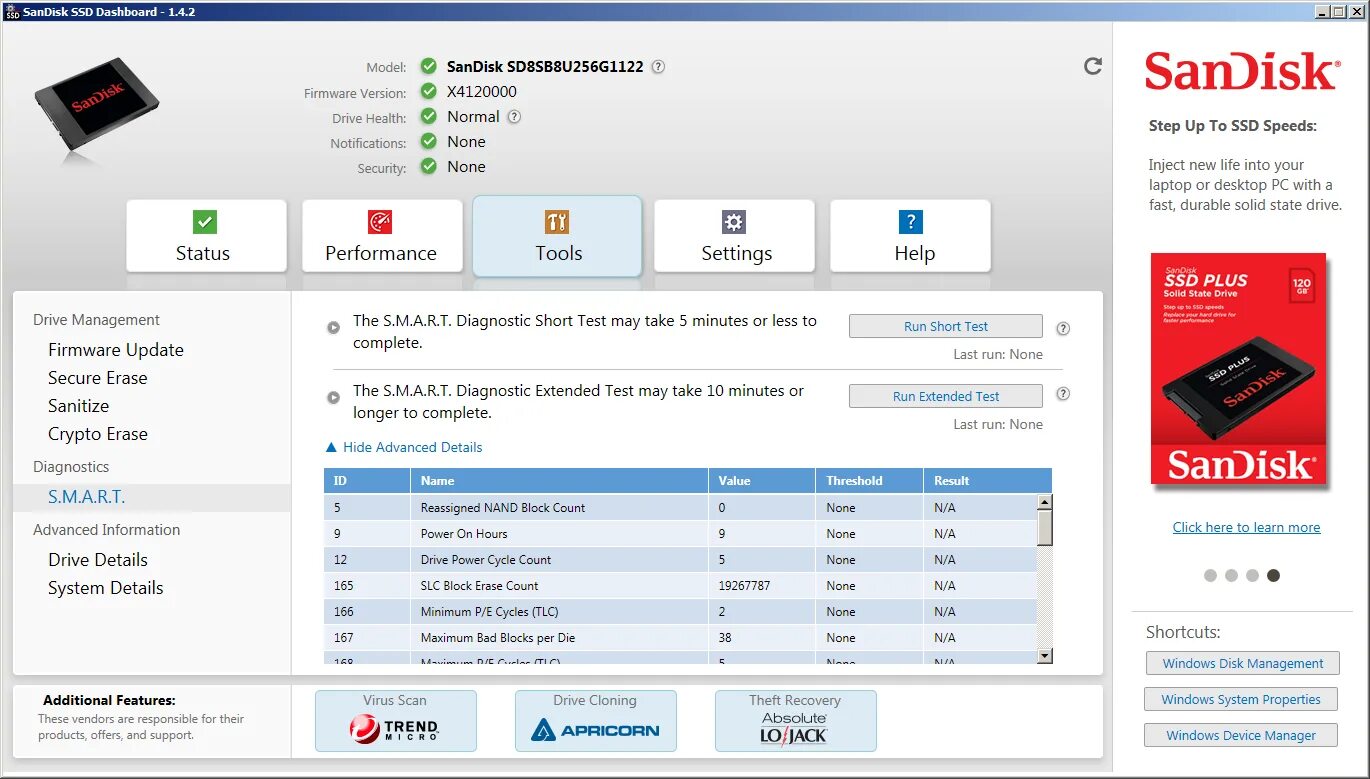Select Secure Erase in the sidebar

tap(98, 378)
